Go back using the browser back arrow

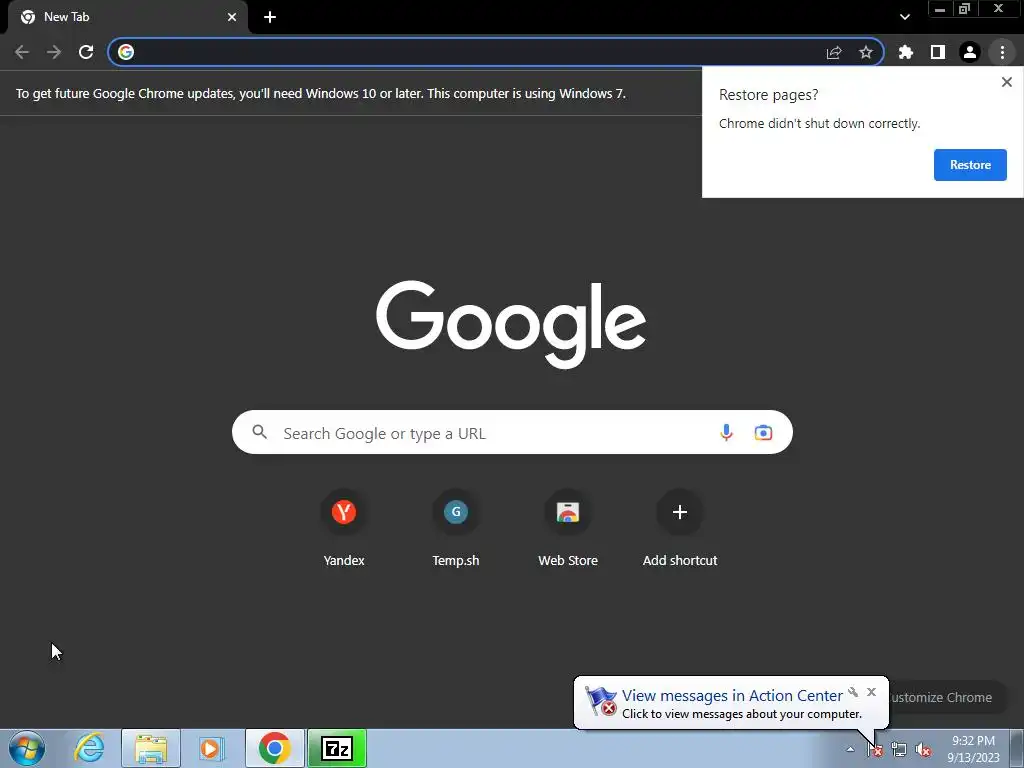22,52
